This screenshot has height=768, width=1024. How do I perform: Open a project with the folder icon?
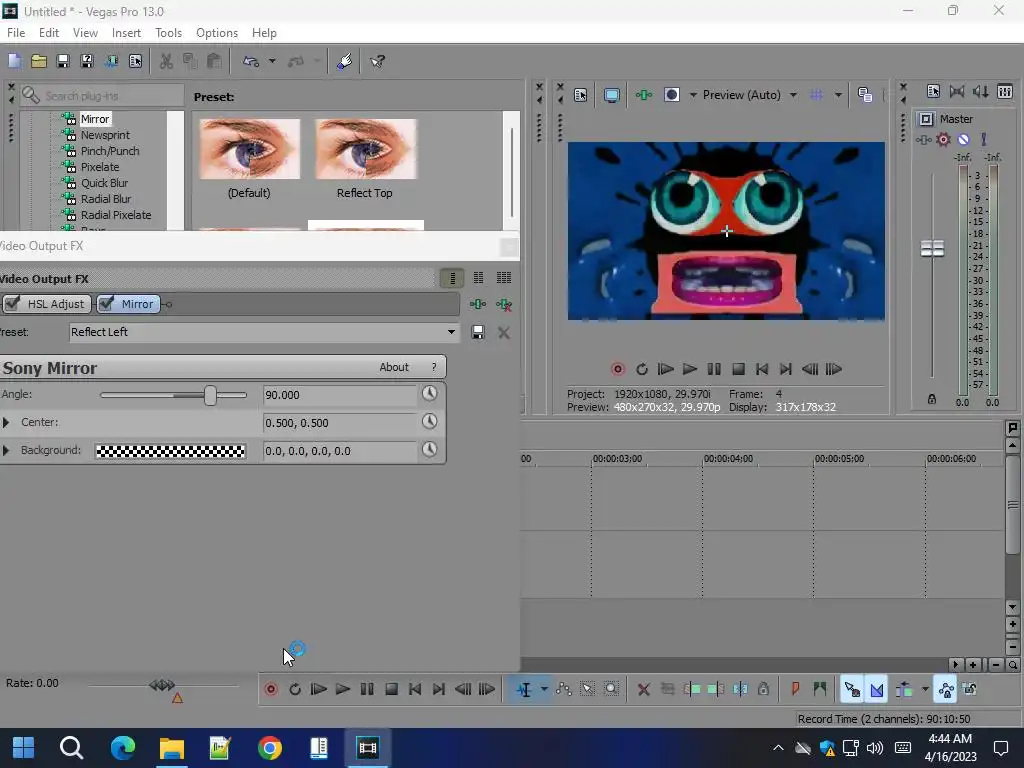[39, 61]
